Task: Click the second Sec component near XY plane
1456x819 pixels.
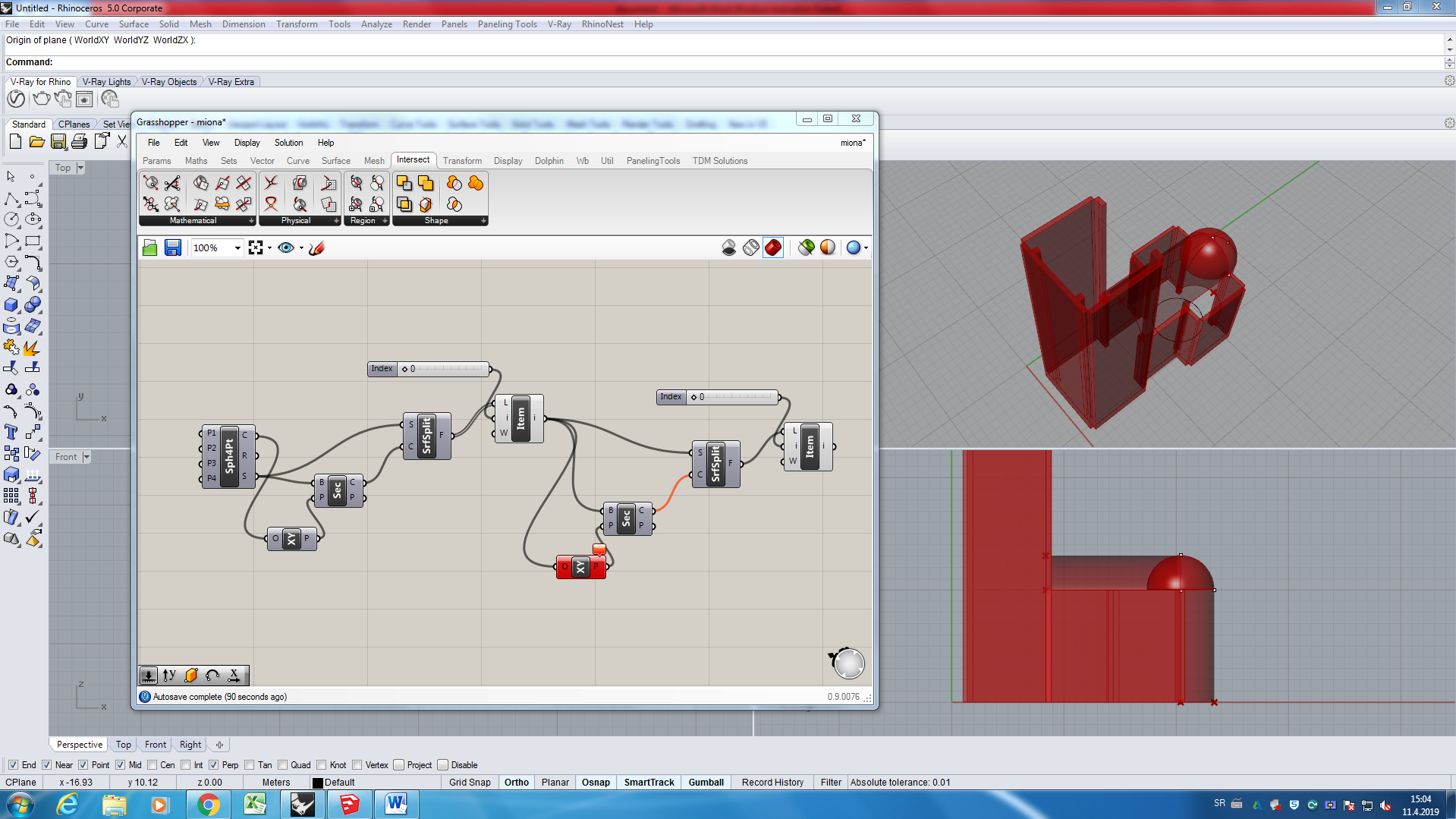Action: pyautogui.click(x=626, y=518)
